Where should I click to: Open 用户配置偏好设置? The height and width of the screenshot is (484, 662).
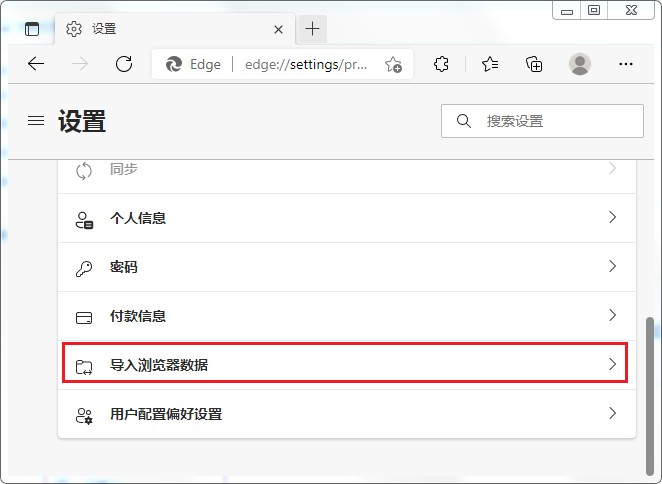[x=347, y=414]
